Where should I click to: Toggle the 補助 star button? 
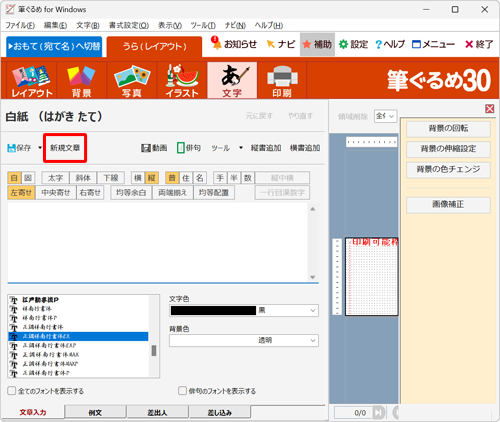pos(317,44)
